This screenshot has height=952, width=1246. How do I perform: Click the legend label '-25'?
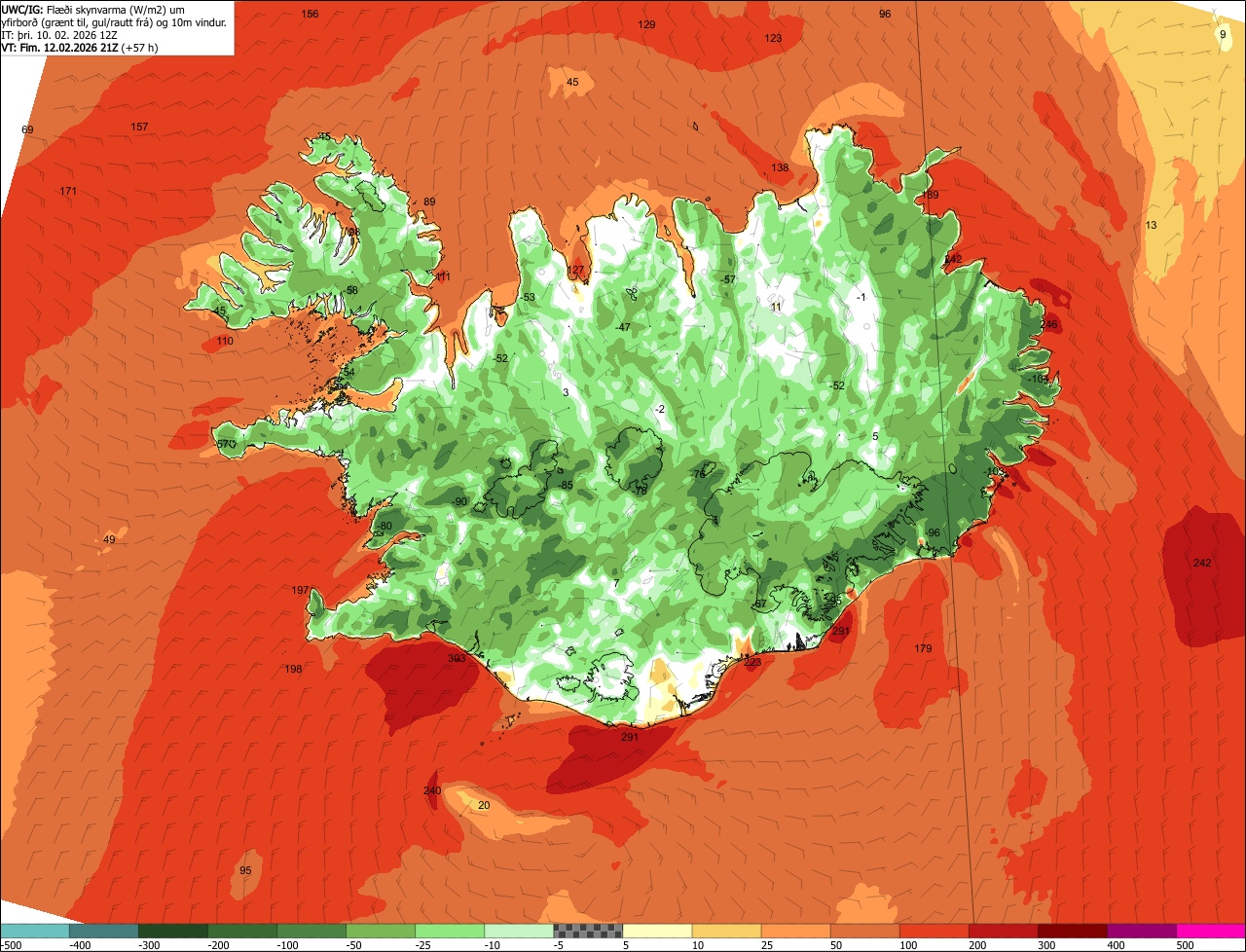pos(423,945)
